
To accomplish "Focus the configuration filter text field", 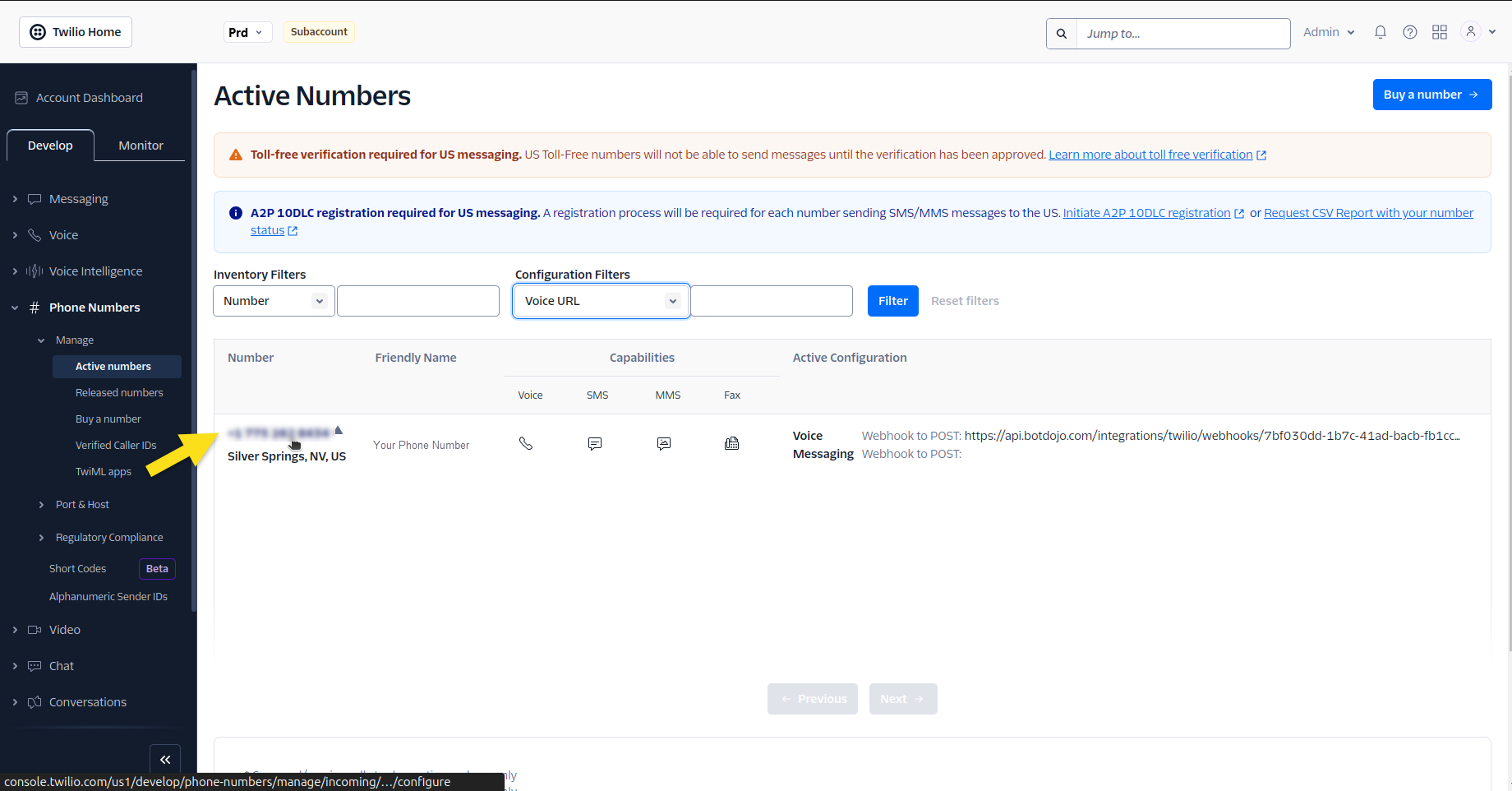I will pyautogui.click(x=772, y=301).
